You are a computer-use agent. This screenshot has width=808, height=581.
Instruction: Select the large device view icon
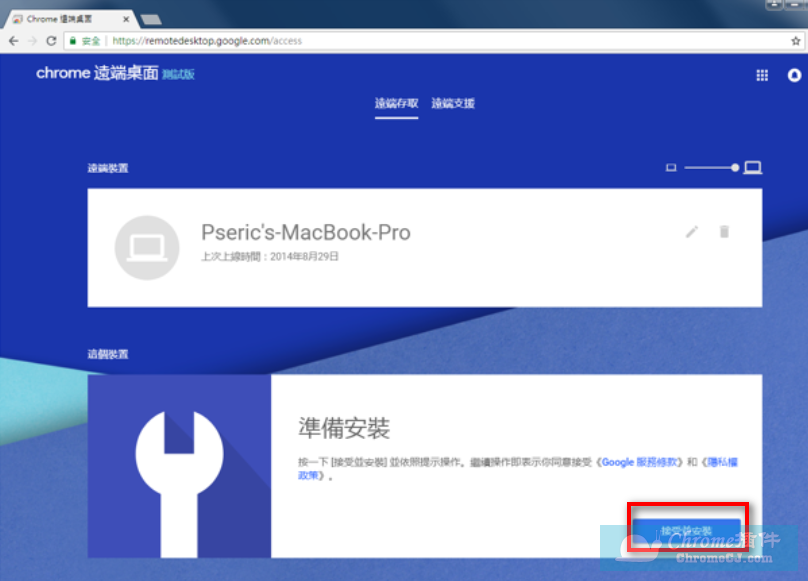click(x=752, y=168)
